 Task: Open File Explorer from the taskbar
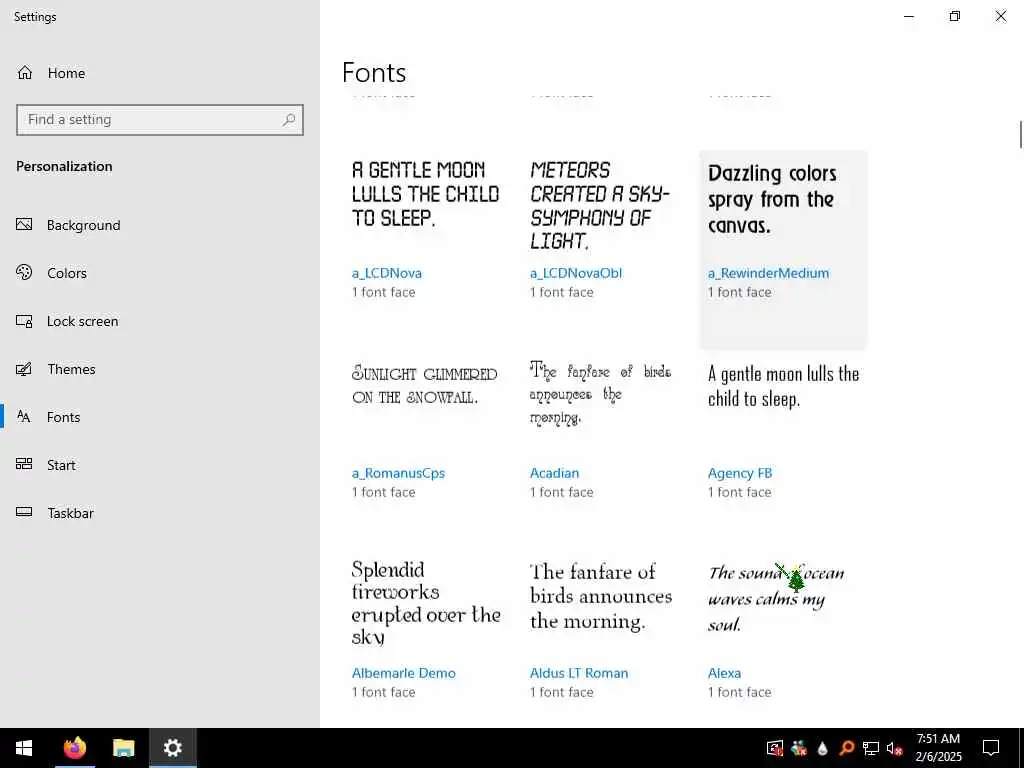[x=123, y=748]
